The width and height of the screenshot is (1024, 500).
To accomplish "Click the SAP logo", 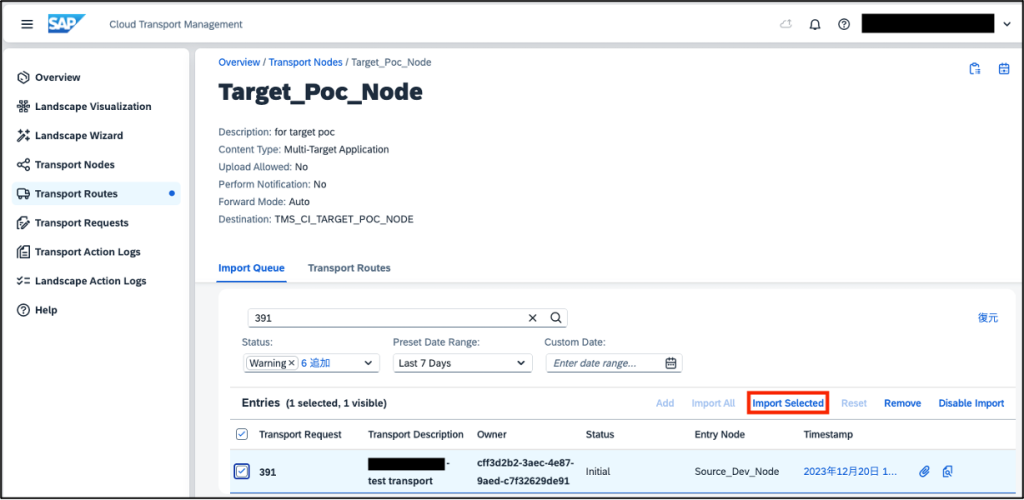I will click(x=66, y=24).
